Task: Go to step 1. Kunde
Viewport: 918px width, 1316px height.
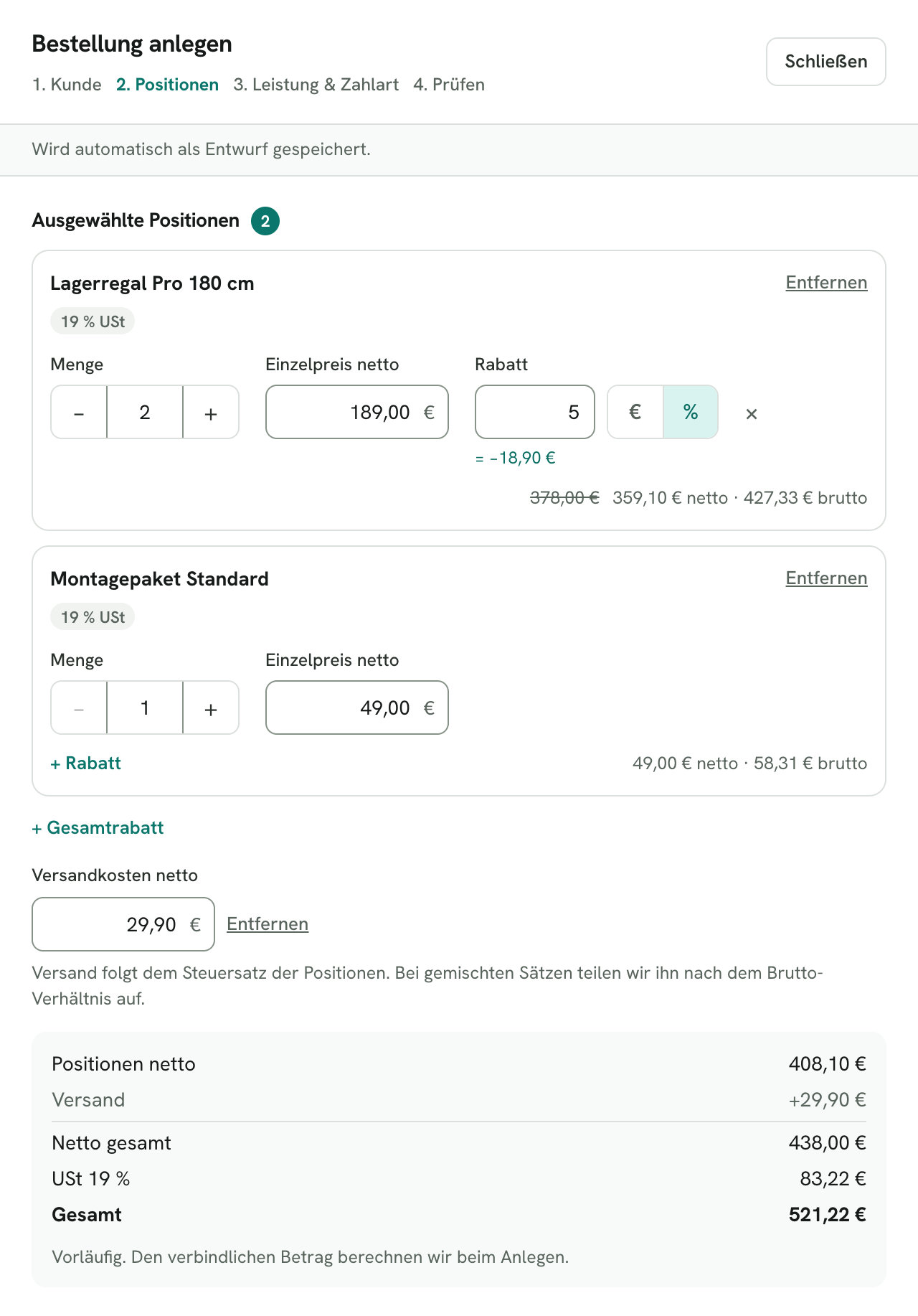Action: [67, 85]
